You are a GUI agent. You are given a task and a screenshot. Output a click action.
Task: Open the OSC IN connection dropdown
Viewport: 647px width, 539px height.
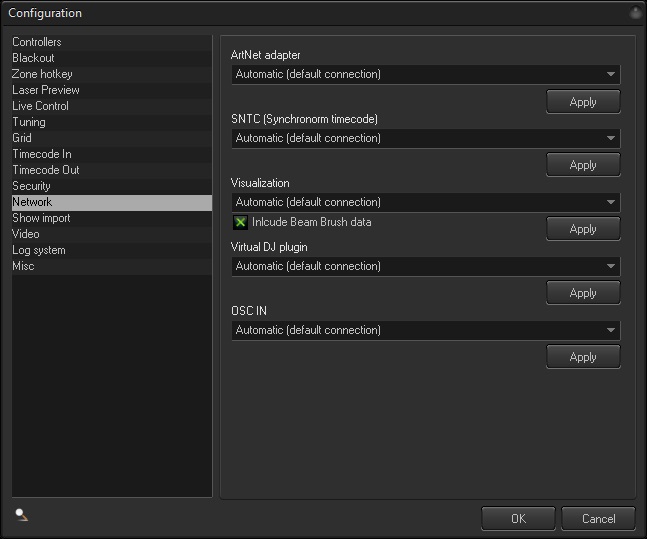click(x=425, y=330)
